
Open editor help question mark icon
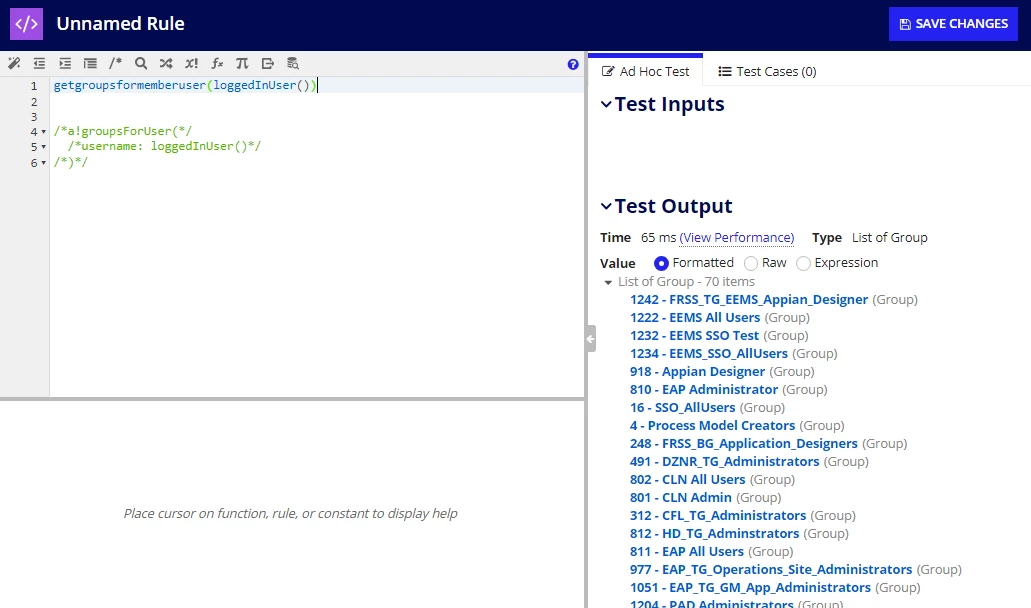573,64
